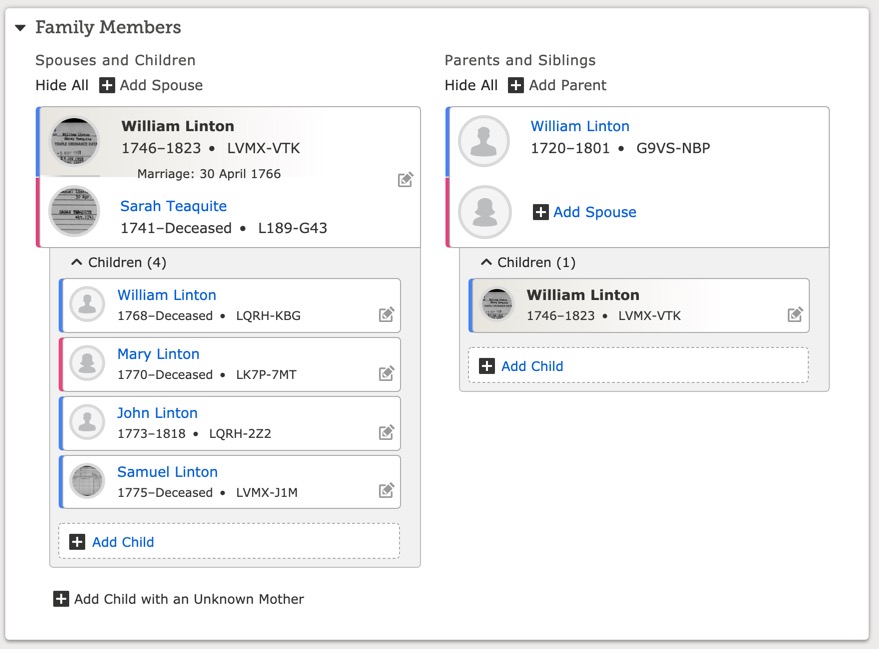
Task: Click father William Linton's placeholder avatar
Action: pos(484,141)
